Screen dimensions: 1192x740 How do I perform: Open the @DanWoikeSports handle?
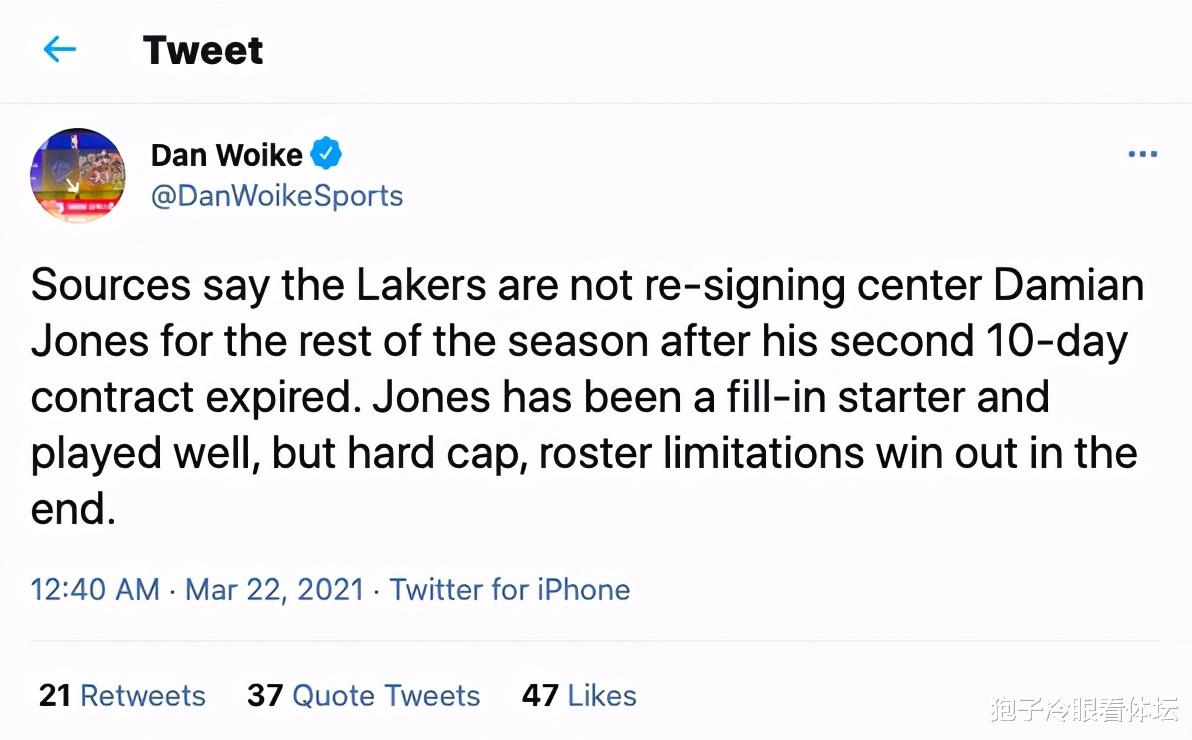[277, 195]
